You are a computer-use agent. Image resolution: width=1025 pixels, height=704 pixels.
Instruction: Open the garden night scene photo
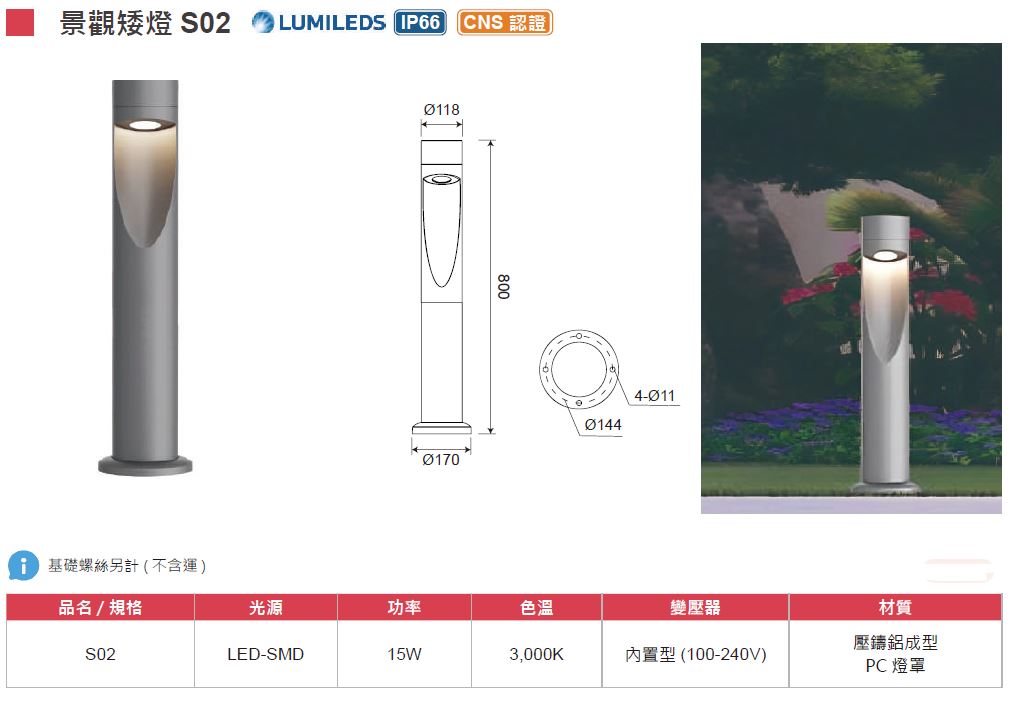point(851,278)
